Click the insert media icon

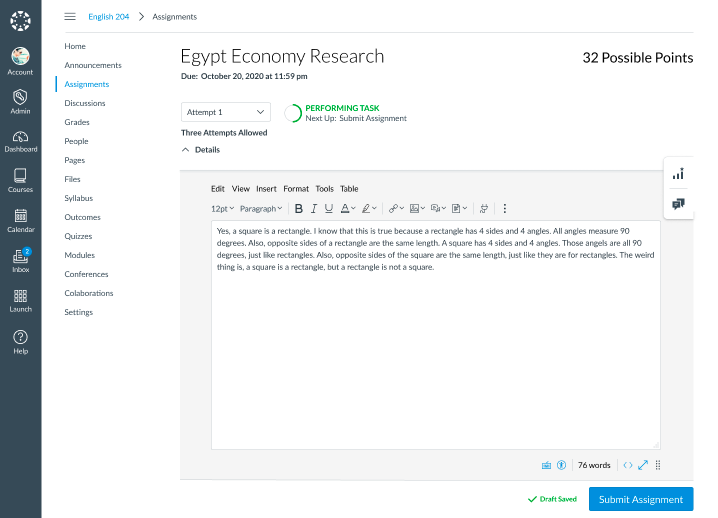pos(435,209)
